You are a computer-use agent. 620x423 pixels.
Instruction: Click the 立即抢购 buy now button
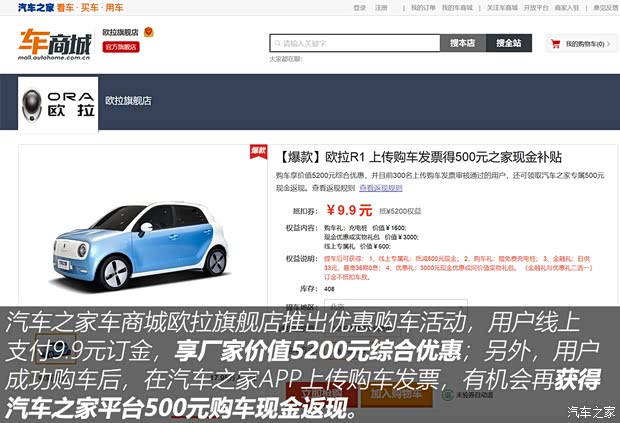click(321, 393)
